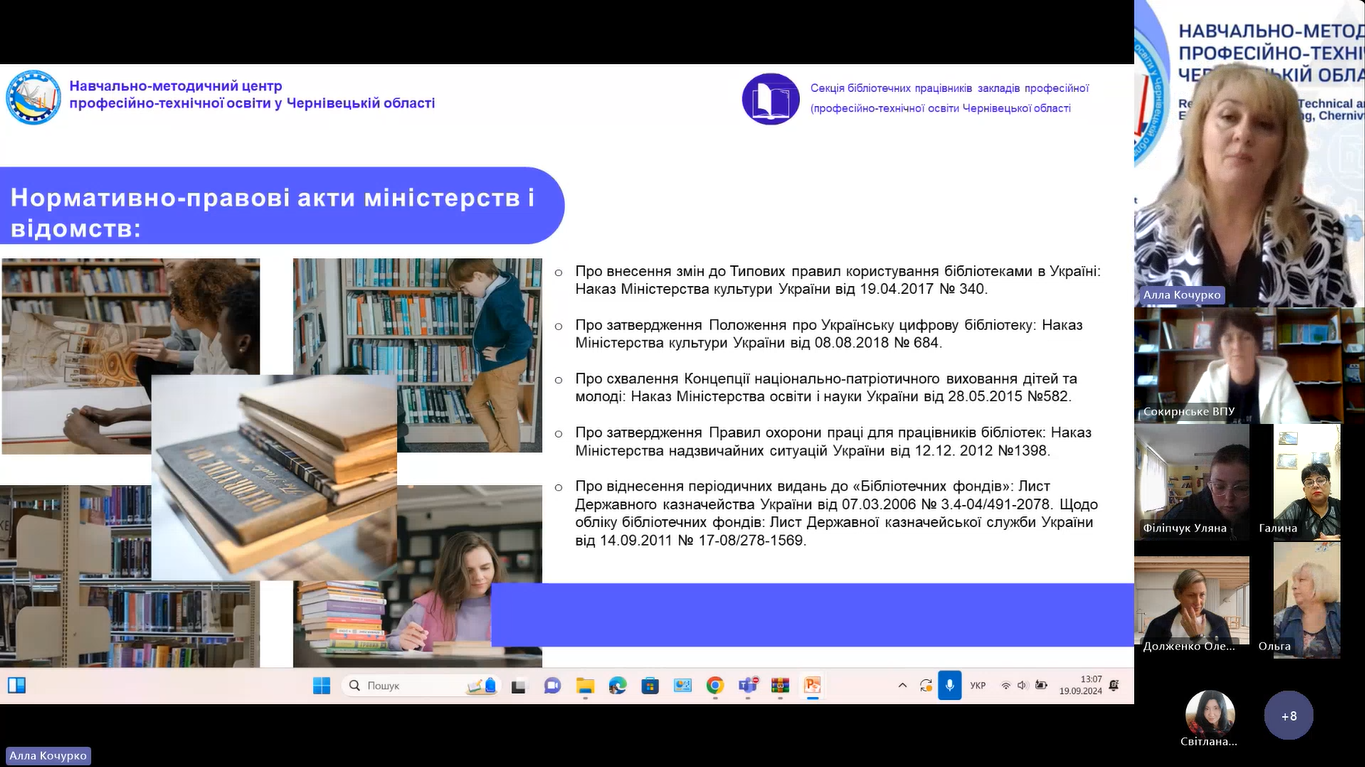Open the УКР input language switcher
Viewport: 1365px width, 767px height.
coord(978,686)
